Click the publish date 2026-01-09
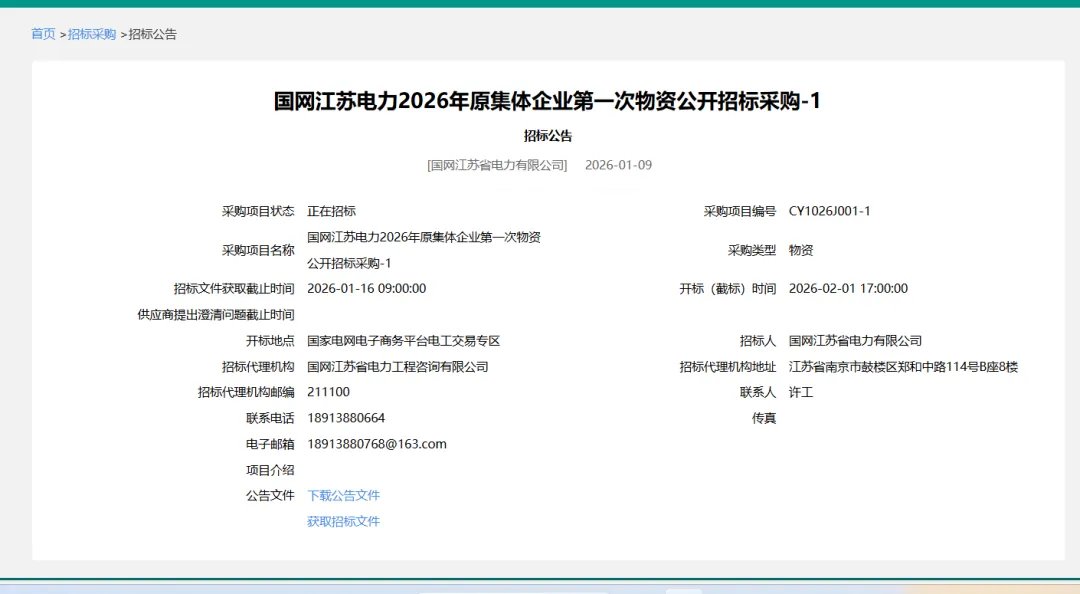The height and width of the screenshot is (594, 1080). click(x=619, y=165)
